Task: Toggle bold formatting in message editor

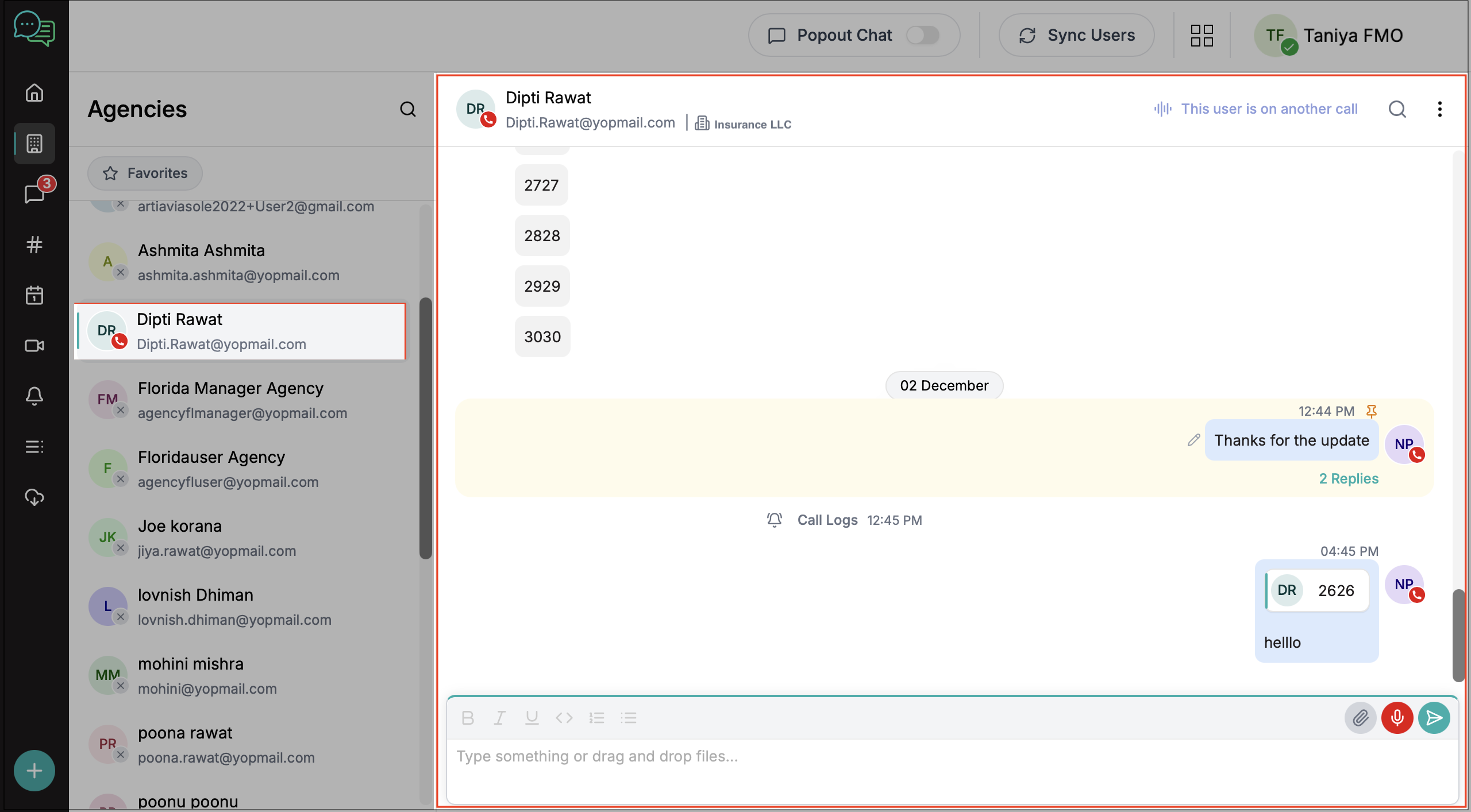Action: [x=468, y=718]
